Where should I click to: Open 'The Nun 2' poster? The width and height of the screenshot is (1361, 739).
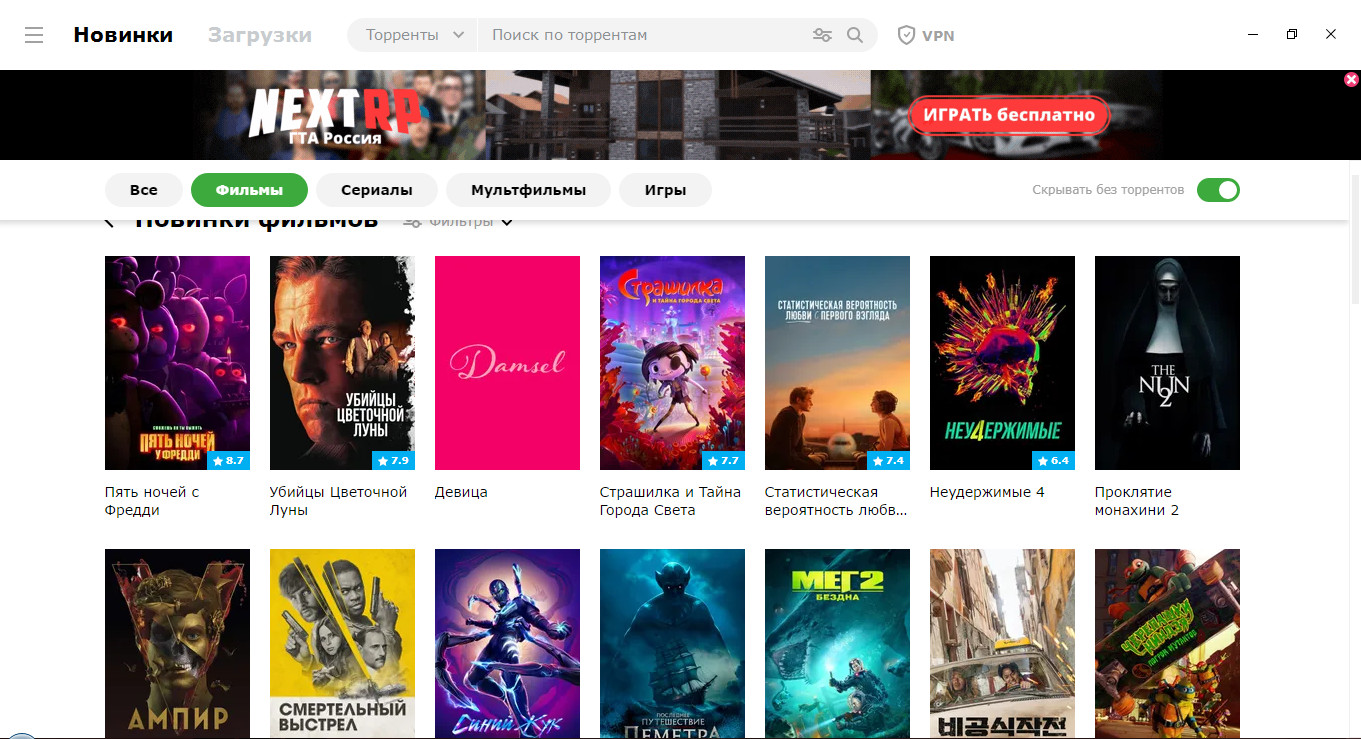[1167, 363]
